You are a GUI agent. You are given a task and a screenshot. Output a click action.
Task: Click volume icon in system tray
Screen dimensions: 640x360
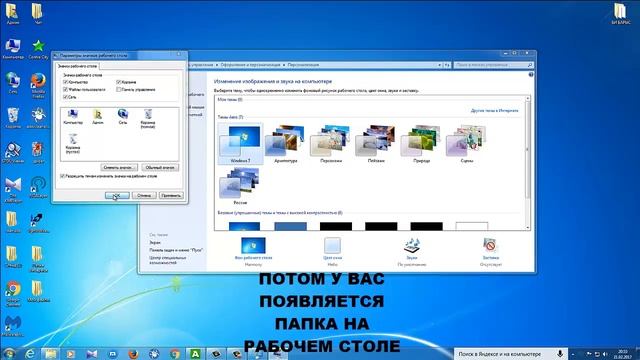point(605,354)
